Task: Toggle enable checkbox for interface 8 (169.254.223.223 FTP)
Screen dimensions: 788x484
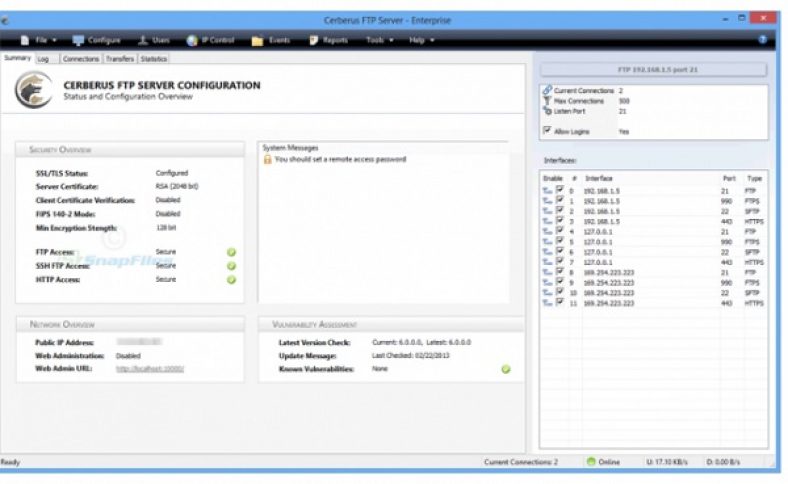Action: click(559, 272)
